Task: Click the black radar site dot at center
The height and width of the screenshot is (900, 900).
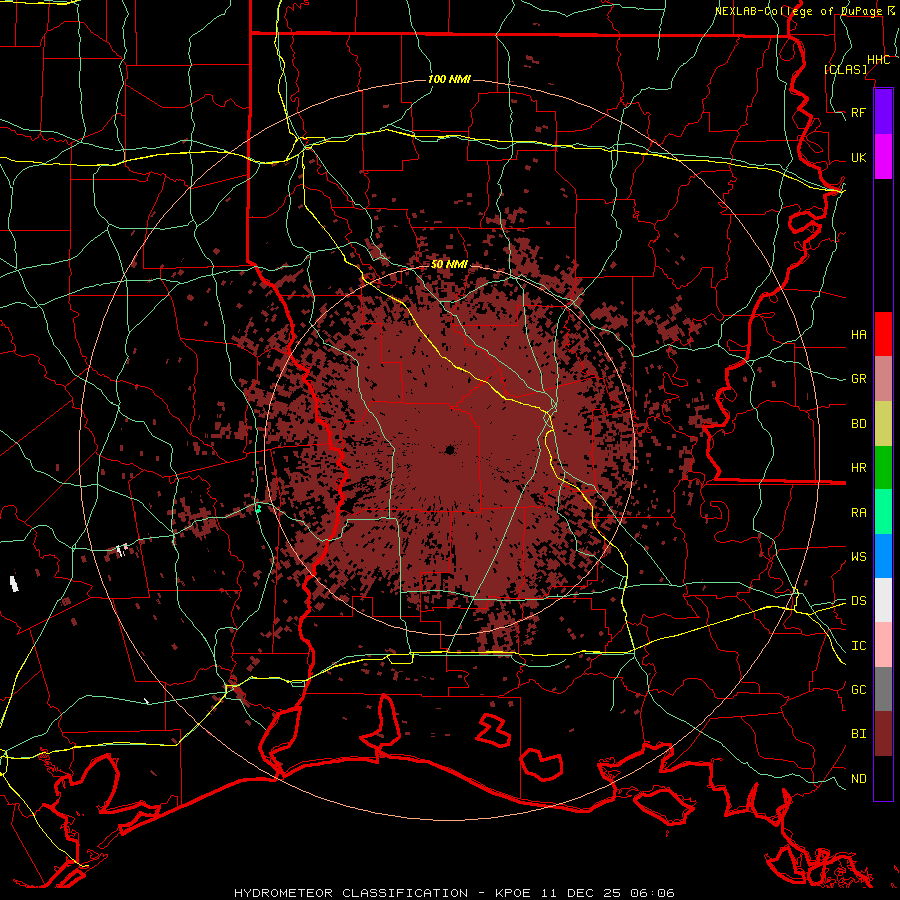Action: 450,450
